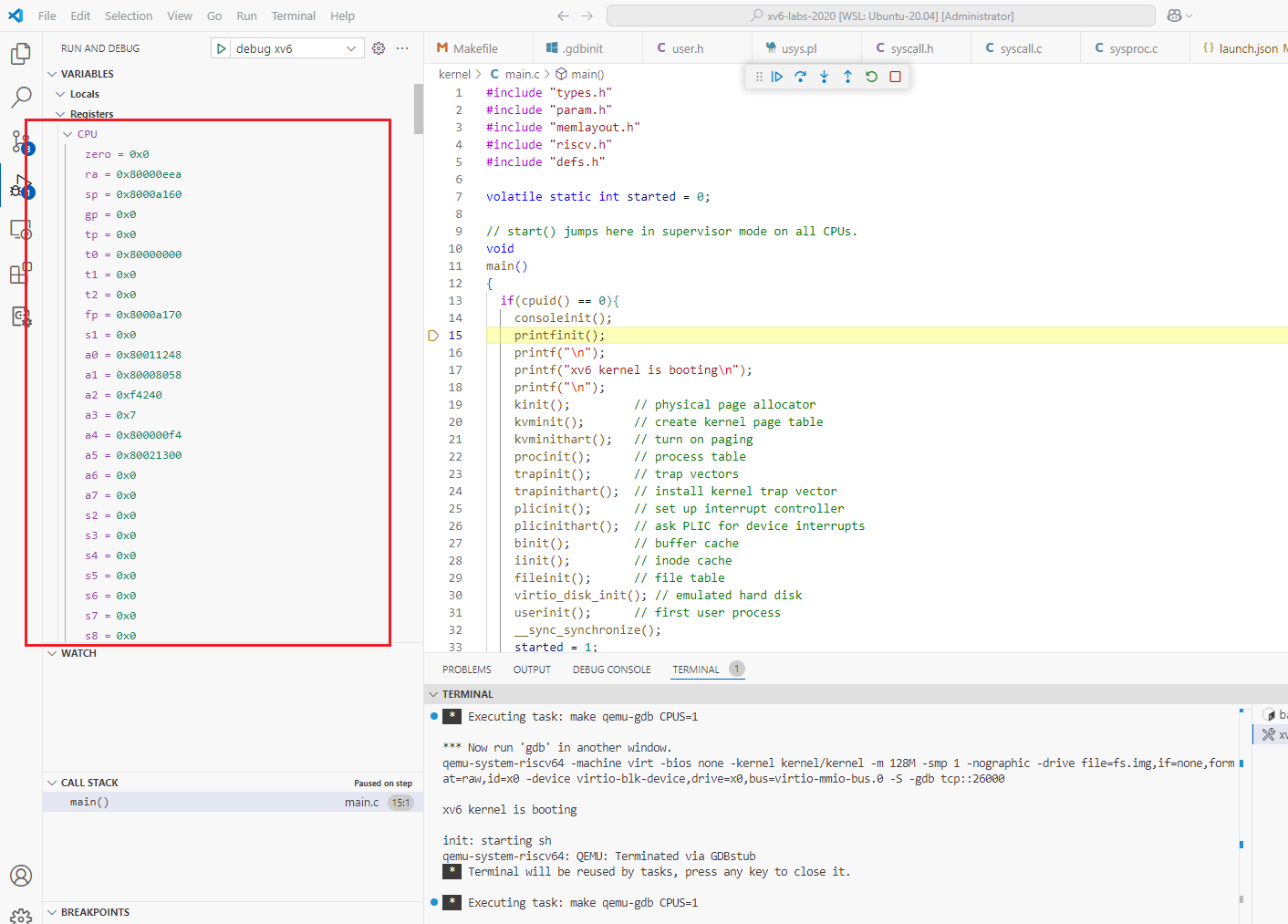Screen dimensions: 1288x924
Task: Click the Step Out debug icon
Action: point(847,77)
